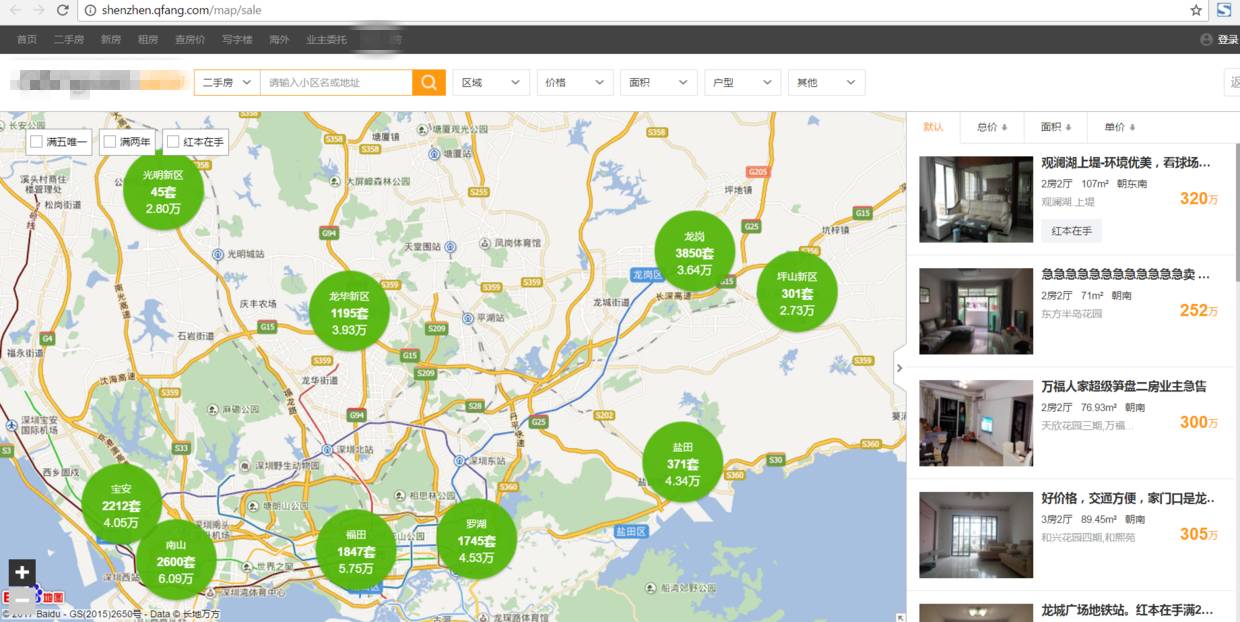Enable the 满五唯一 checkbox
1240x622 pixels.
36,142
